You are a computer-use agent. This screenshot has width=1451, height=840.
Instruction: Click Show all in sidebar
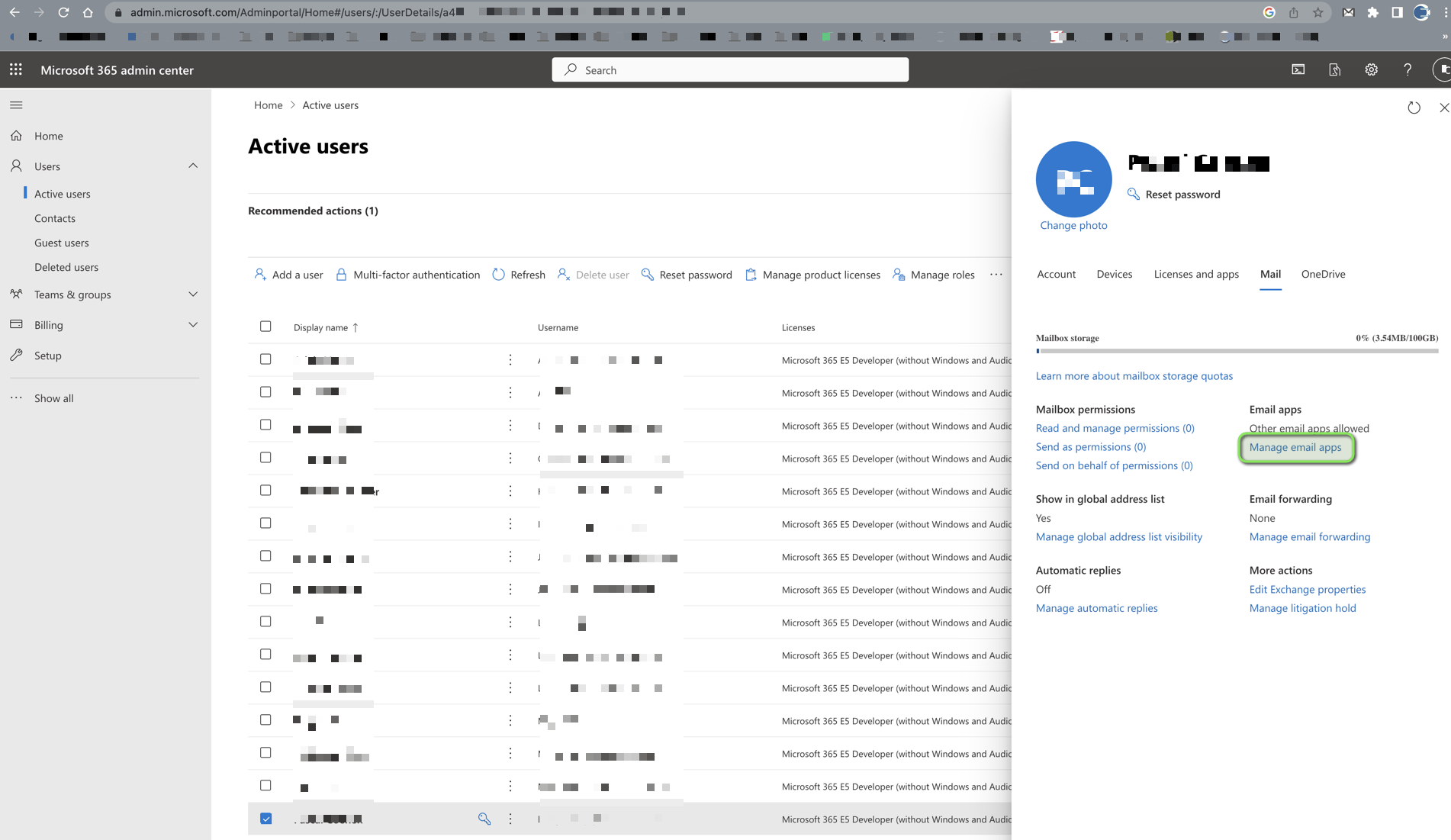click(53, 398)
